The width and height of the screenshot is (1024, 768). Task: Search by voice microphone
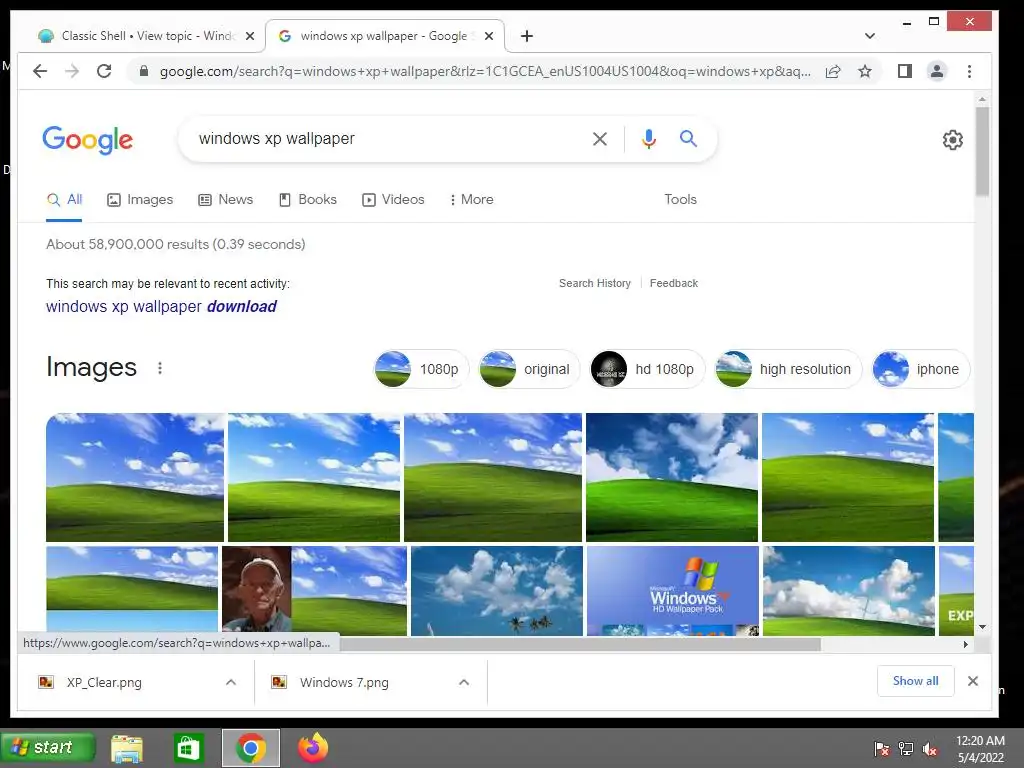click(x=648, y=138)
